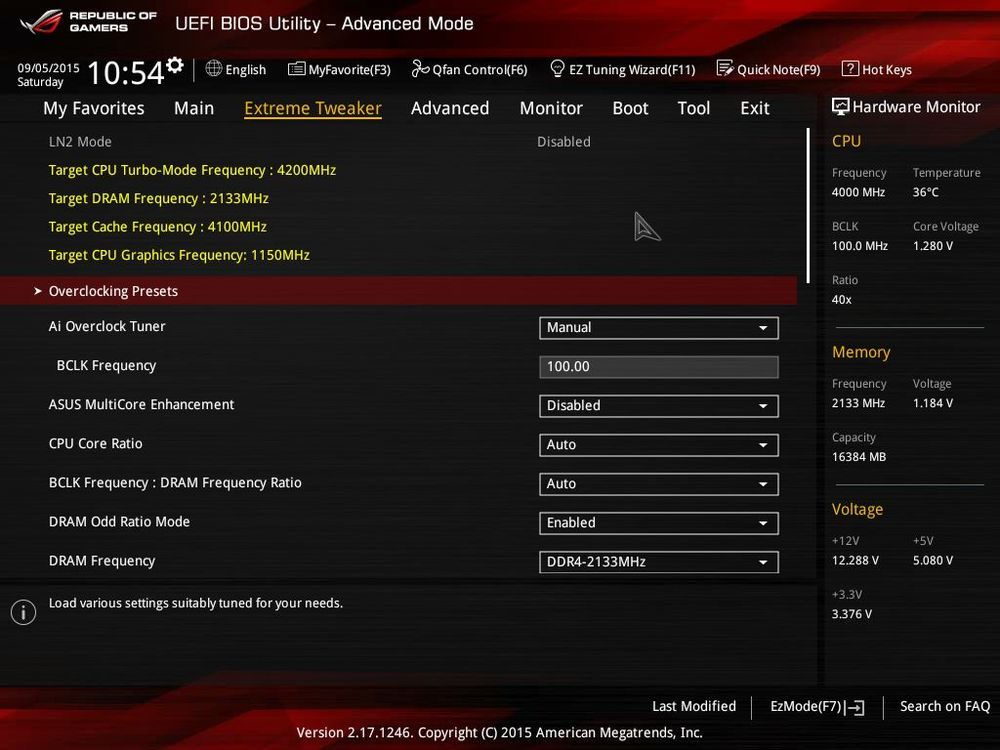Open the DRAM Odd Ratio Mode dropdown

coord(658,523)
